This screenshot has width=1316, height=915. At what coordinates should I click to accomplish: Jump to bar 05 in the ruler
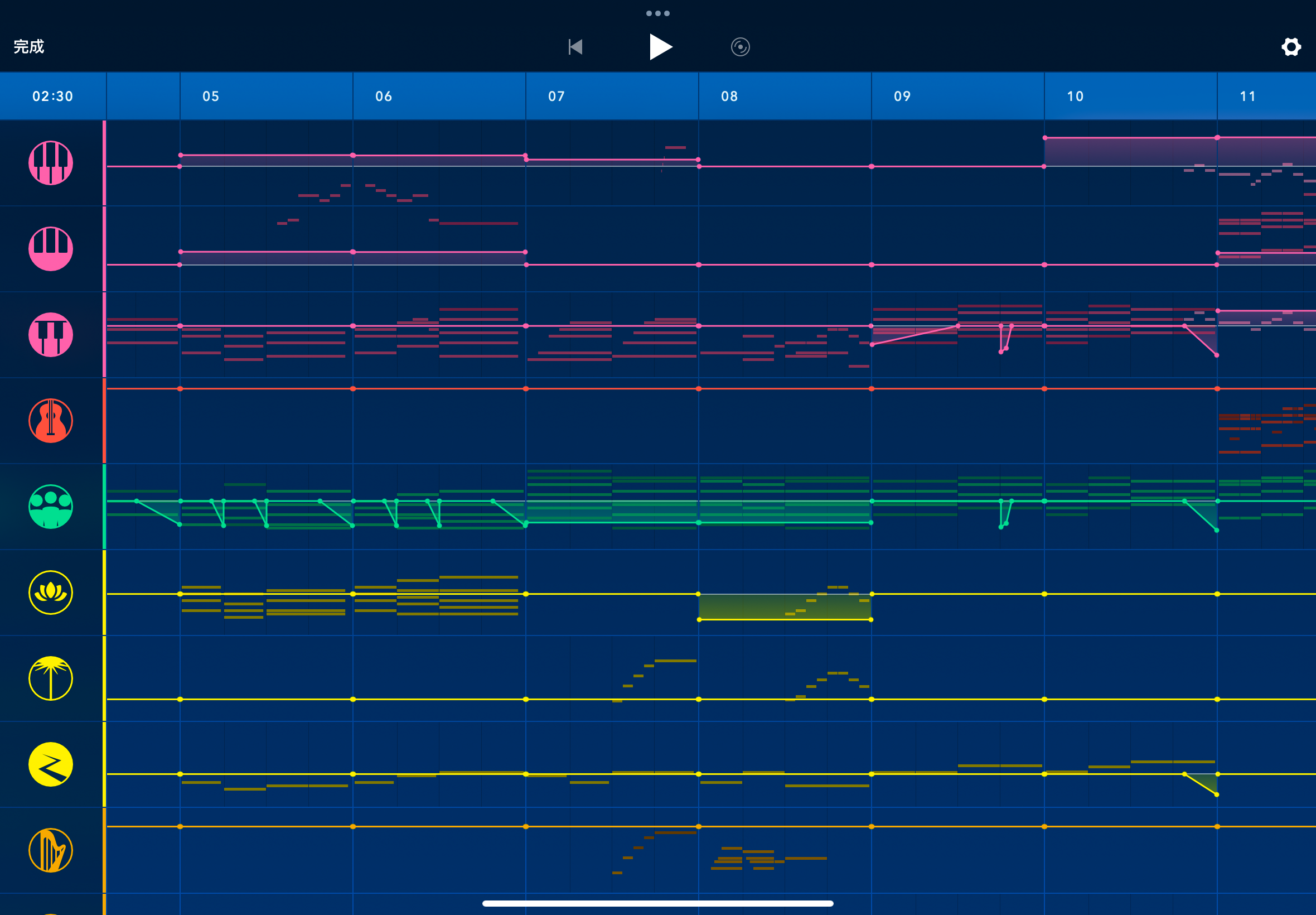pyautogui.click(x=211, y=97)
